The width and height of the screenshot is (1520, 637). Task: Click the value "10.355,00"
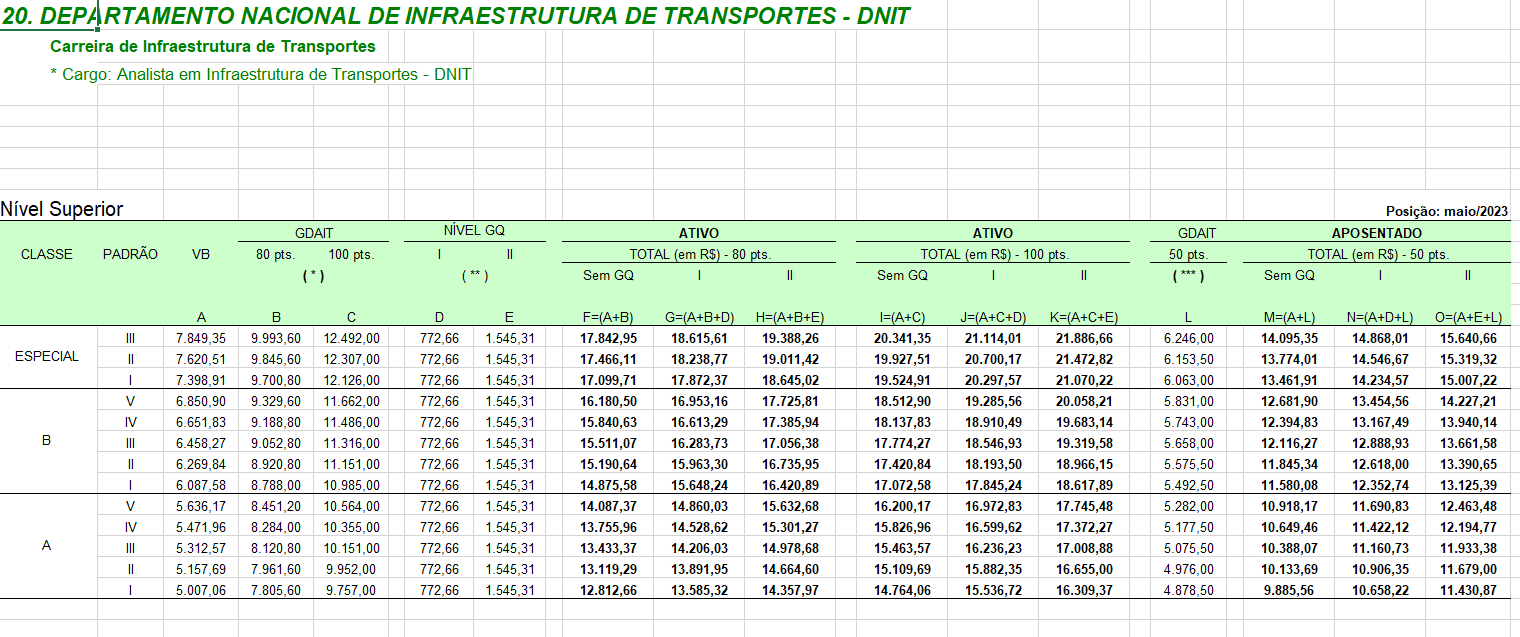click(351, 527)
